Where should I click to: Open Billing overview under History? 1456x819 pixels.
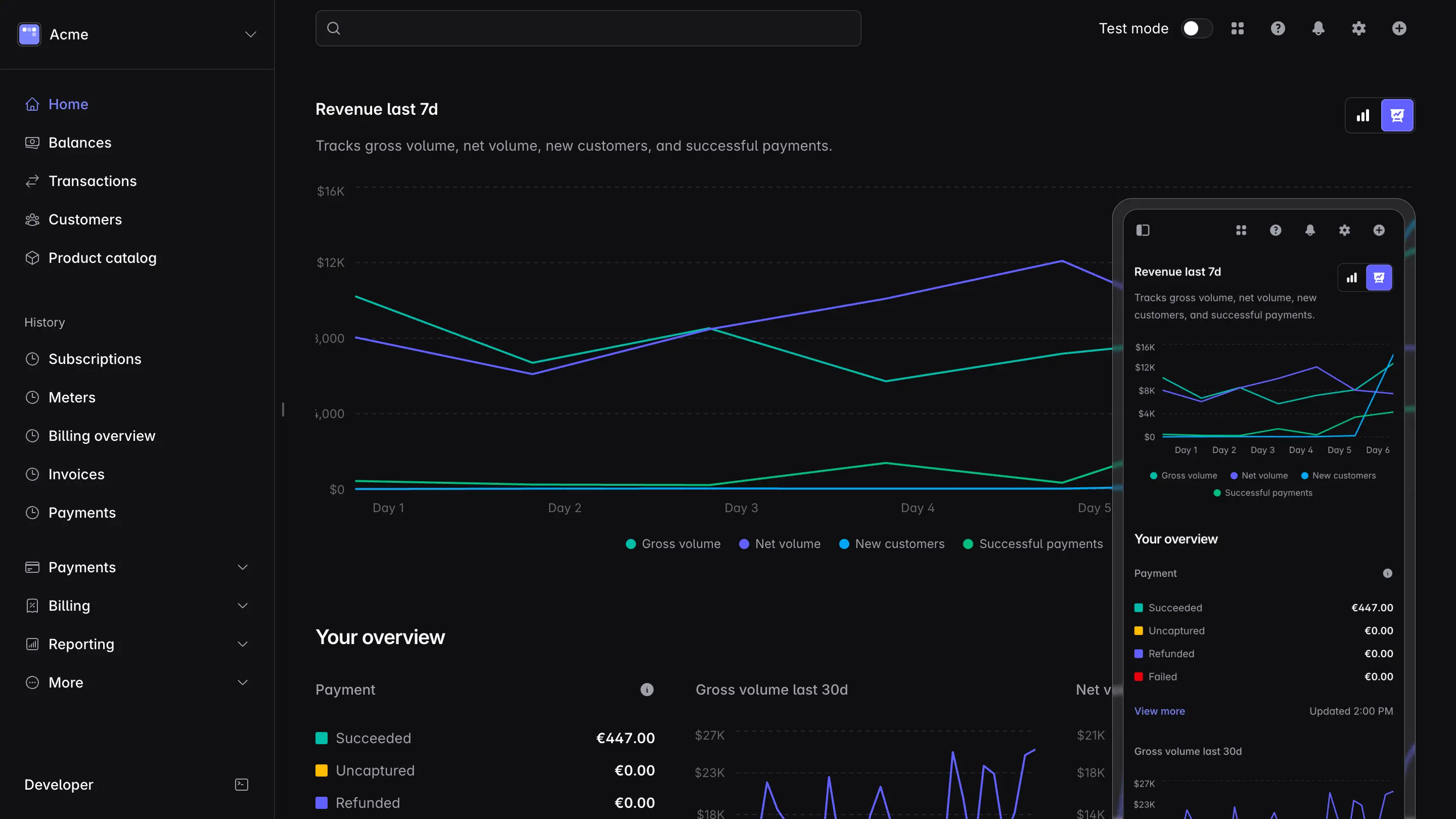tap(102, 436)
